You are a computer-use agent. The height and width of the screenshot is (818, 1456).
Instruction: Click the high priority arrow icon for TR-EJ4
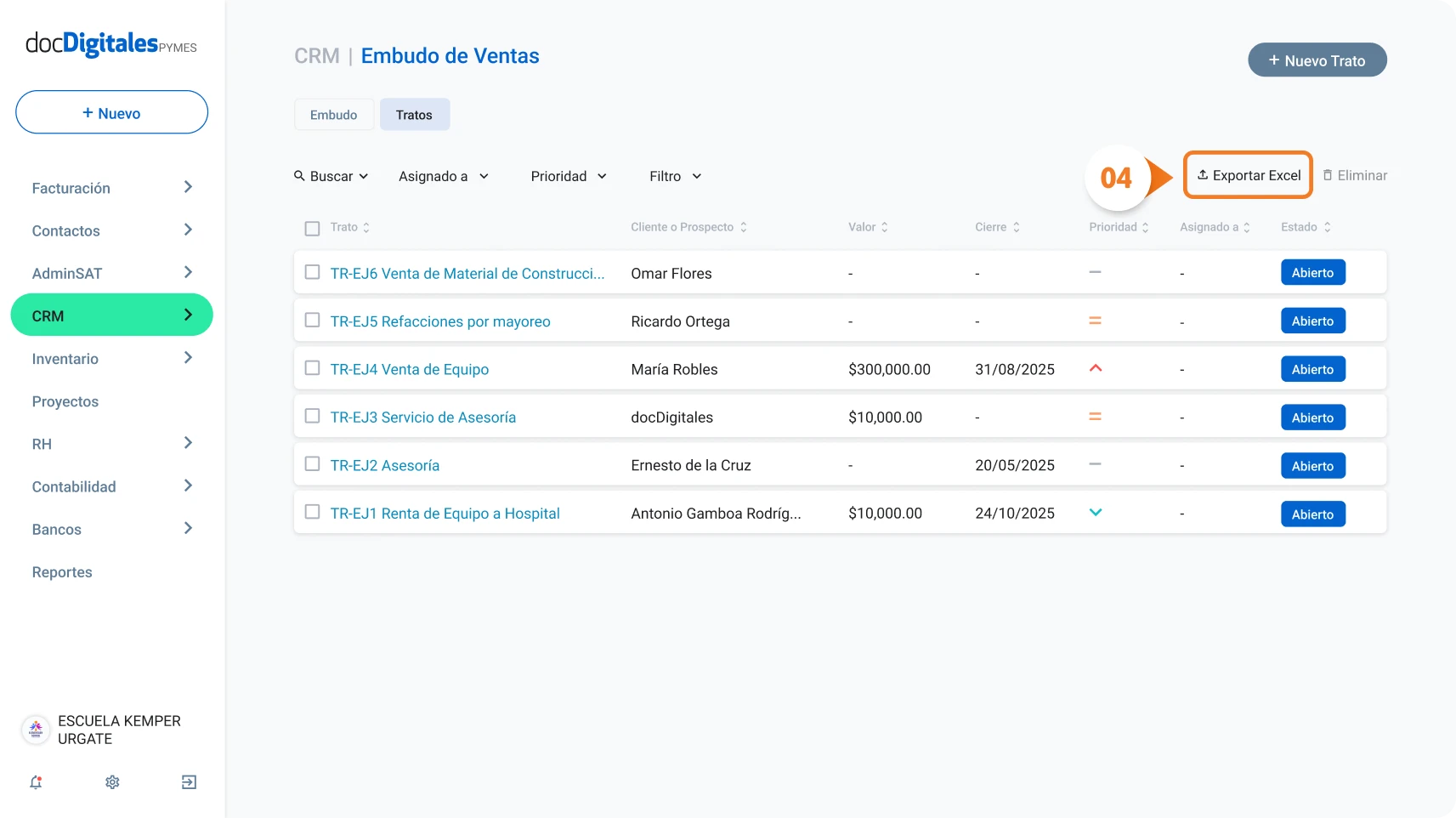(x=1096, y=368)
